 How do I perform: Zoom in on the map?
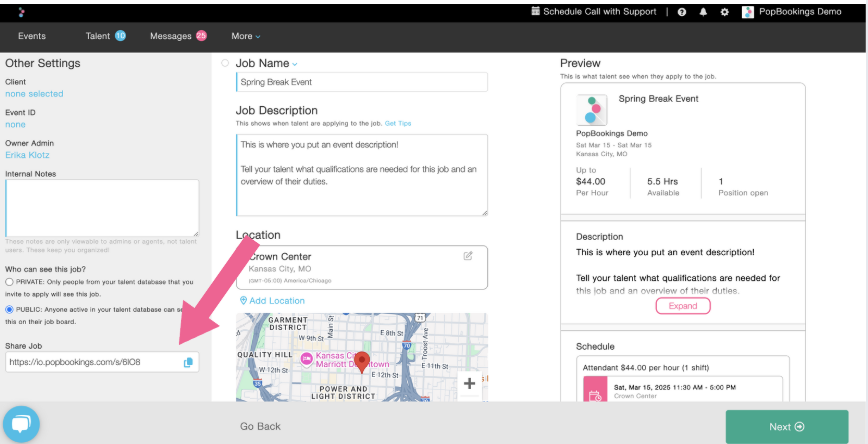(469, 384)
